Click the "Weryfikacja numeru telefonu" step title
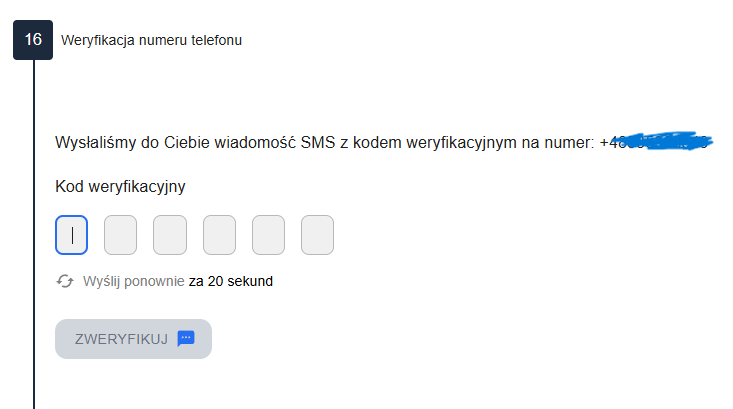 pos(151,40)
